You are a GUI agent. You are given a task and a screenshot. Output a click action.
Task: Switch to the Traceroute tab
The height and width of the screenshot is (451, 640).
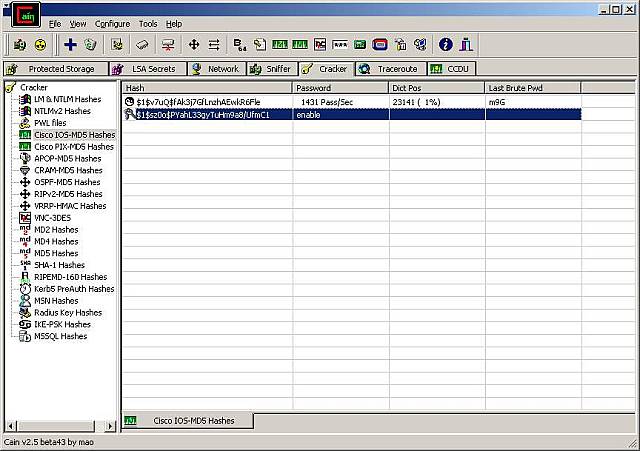coord(391,69)
